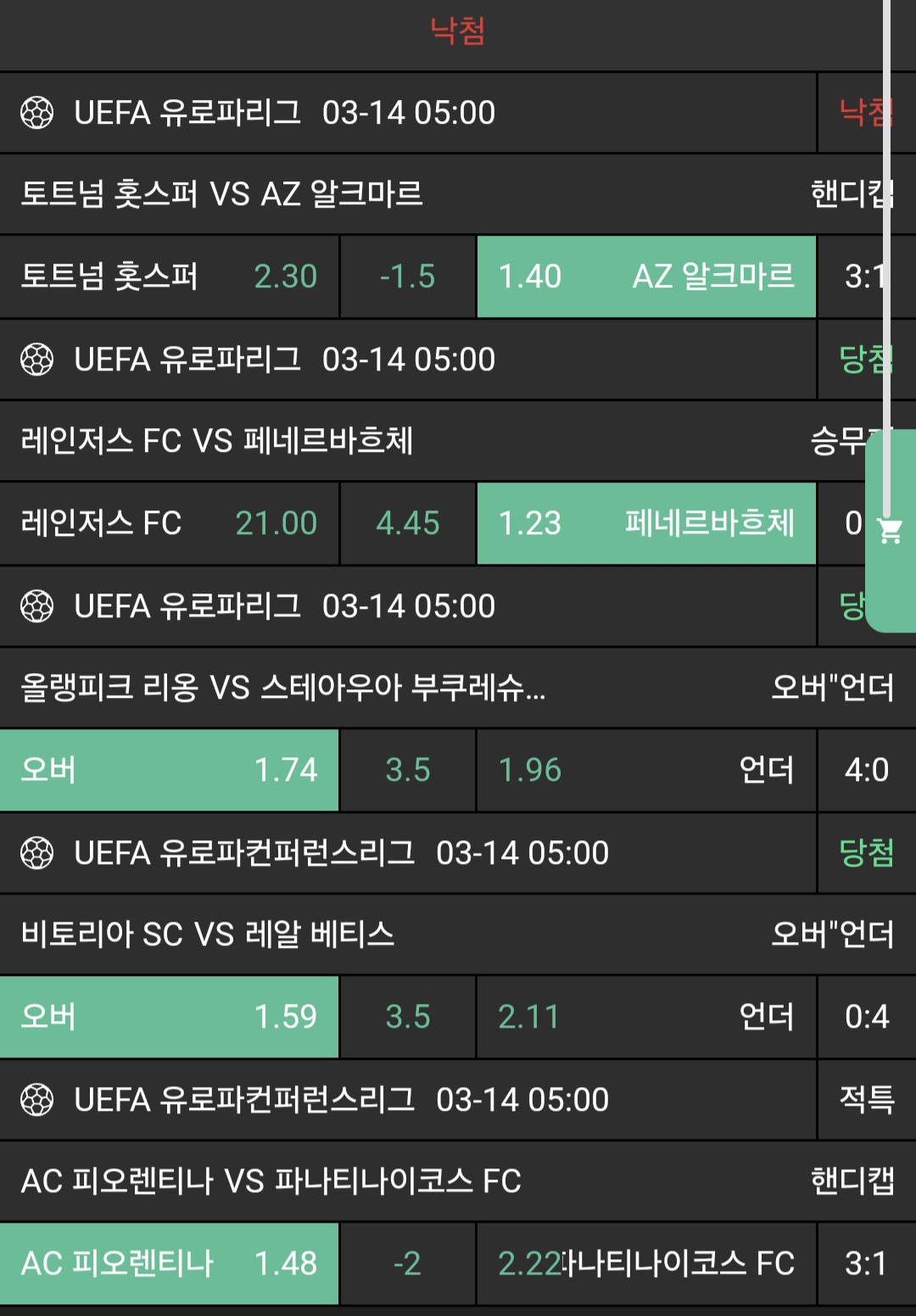This screenshot has height=1316, width=916.
Task: Tap soccer ball icon above Rangers FC match
Action: coord(36,360)
